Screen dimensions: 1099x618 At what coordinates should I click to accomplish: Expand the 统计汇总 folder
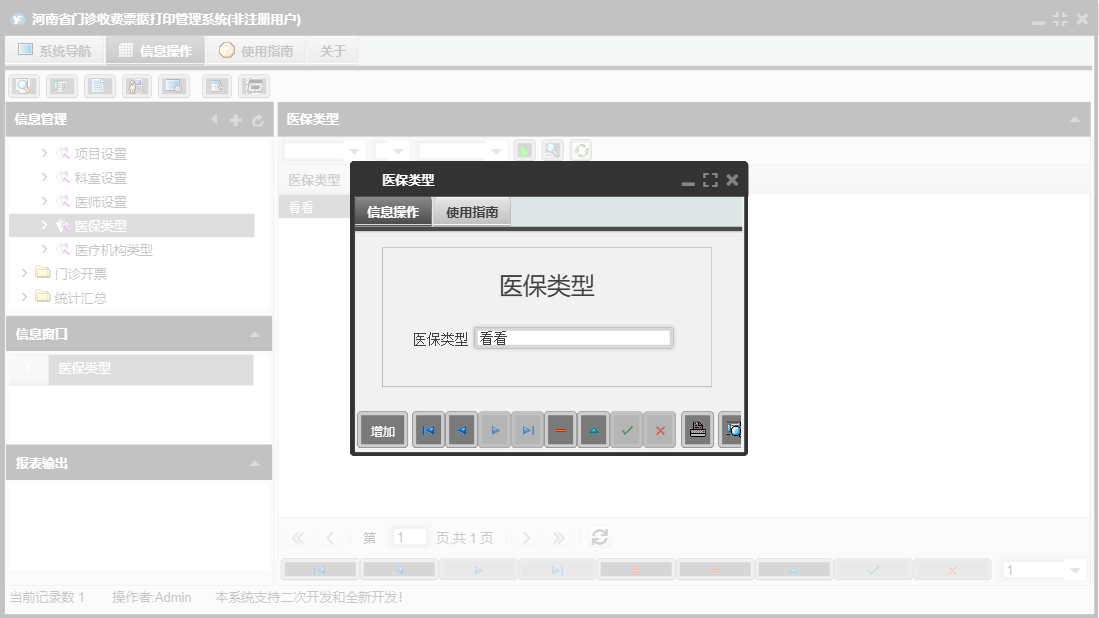tap(25, 297)
